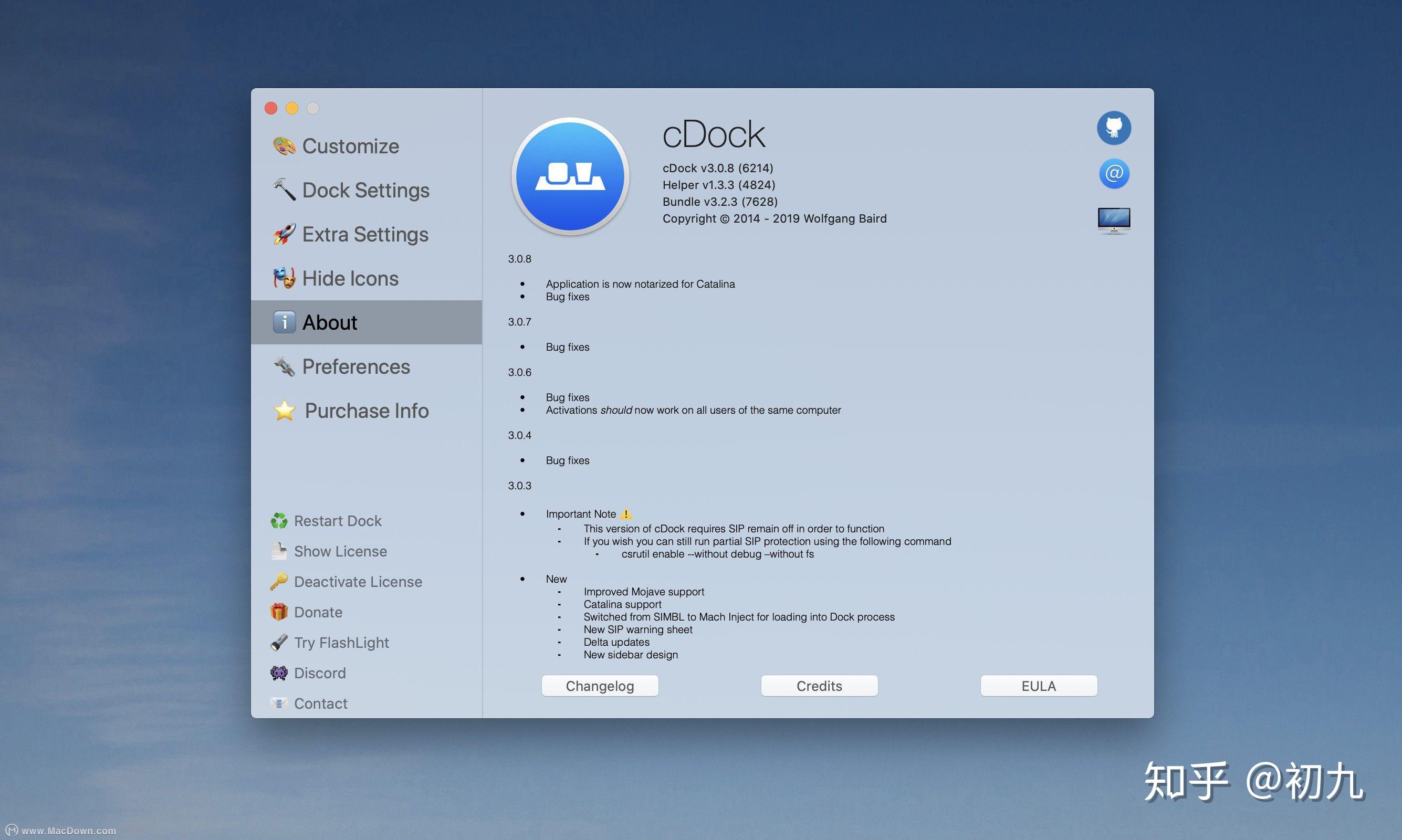Image resolution: width=1402 pixels, height=840 pixels.
Task: Click "cDock v3.0.8 (6214)" version text
Action: 718,168
